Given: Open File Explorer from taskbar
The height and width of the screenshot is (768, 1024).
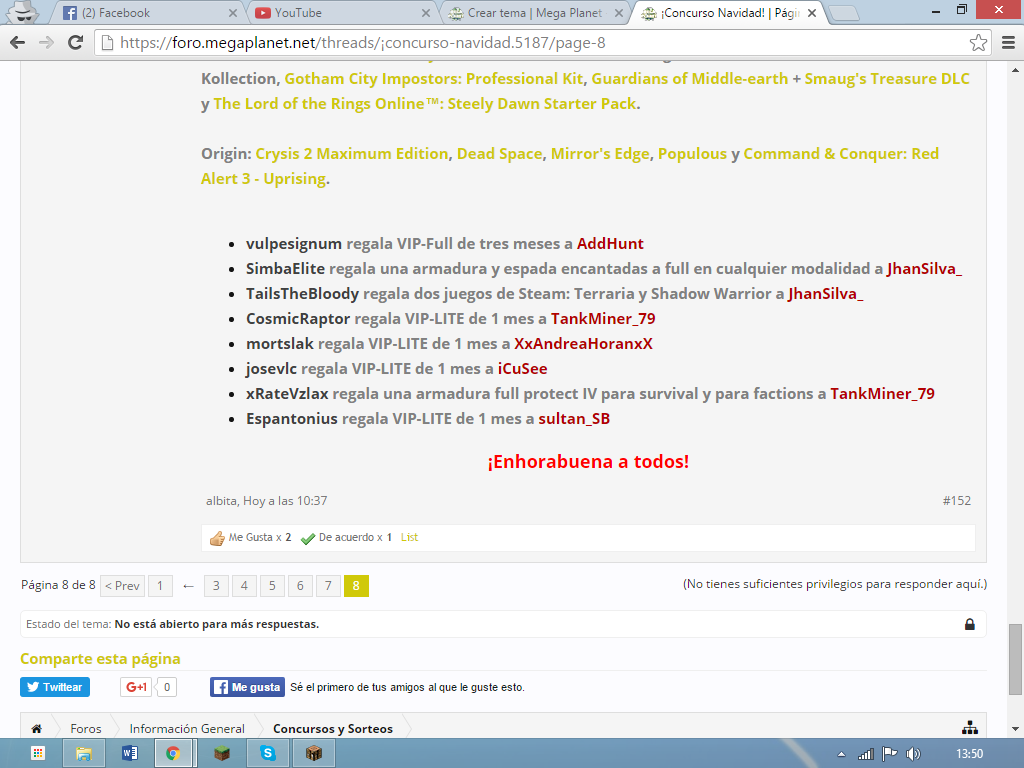Looking at the screenshot, I should coord(84,754).
